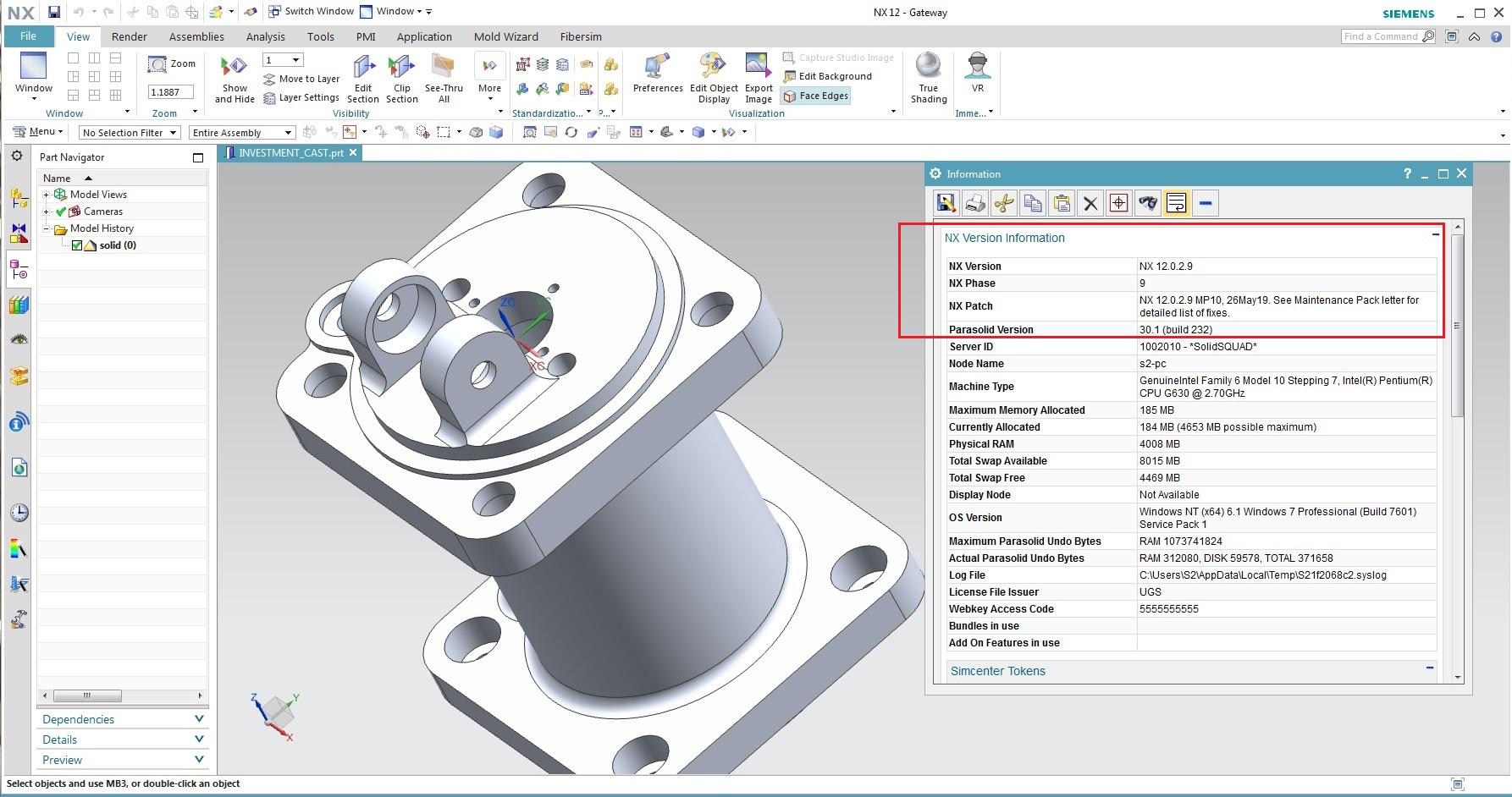Expand the Details panel
The width and height of the screenshot is (1512, 797).
[123, 739]
